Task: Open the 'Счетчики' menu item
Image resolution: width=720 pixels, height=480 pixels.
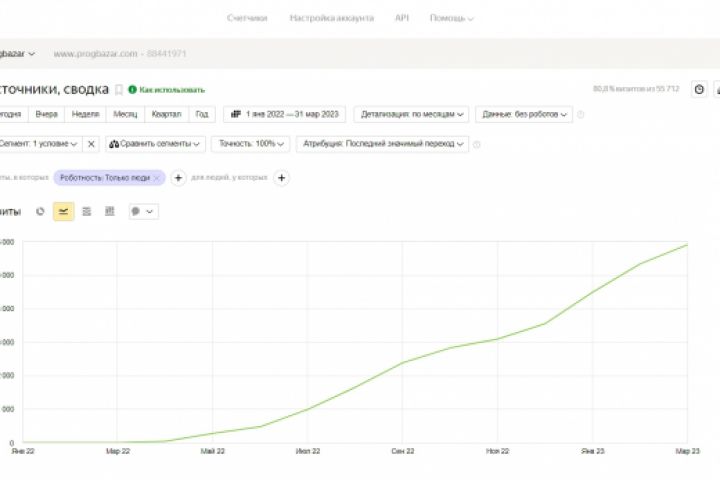Action: coord(247,18)
